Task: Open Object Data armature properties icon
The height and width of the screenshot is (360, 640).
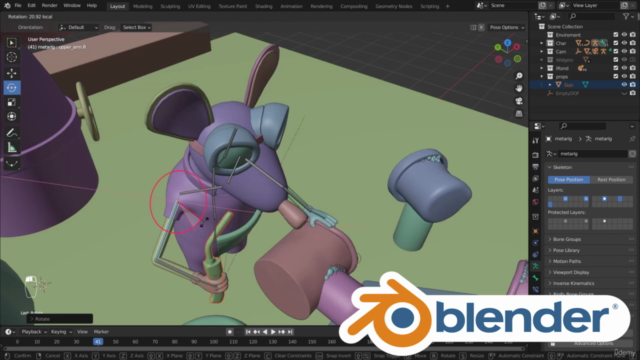Action: pos(536,266)
